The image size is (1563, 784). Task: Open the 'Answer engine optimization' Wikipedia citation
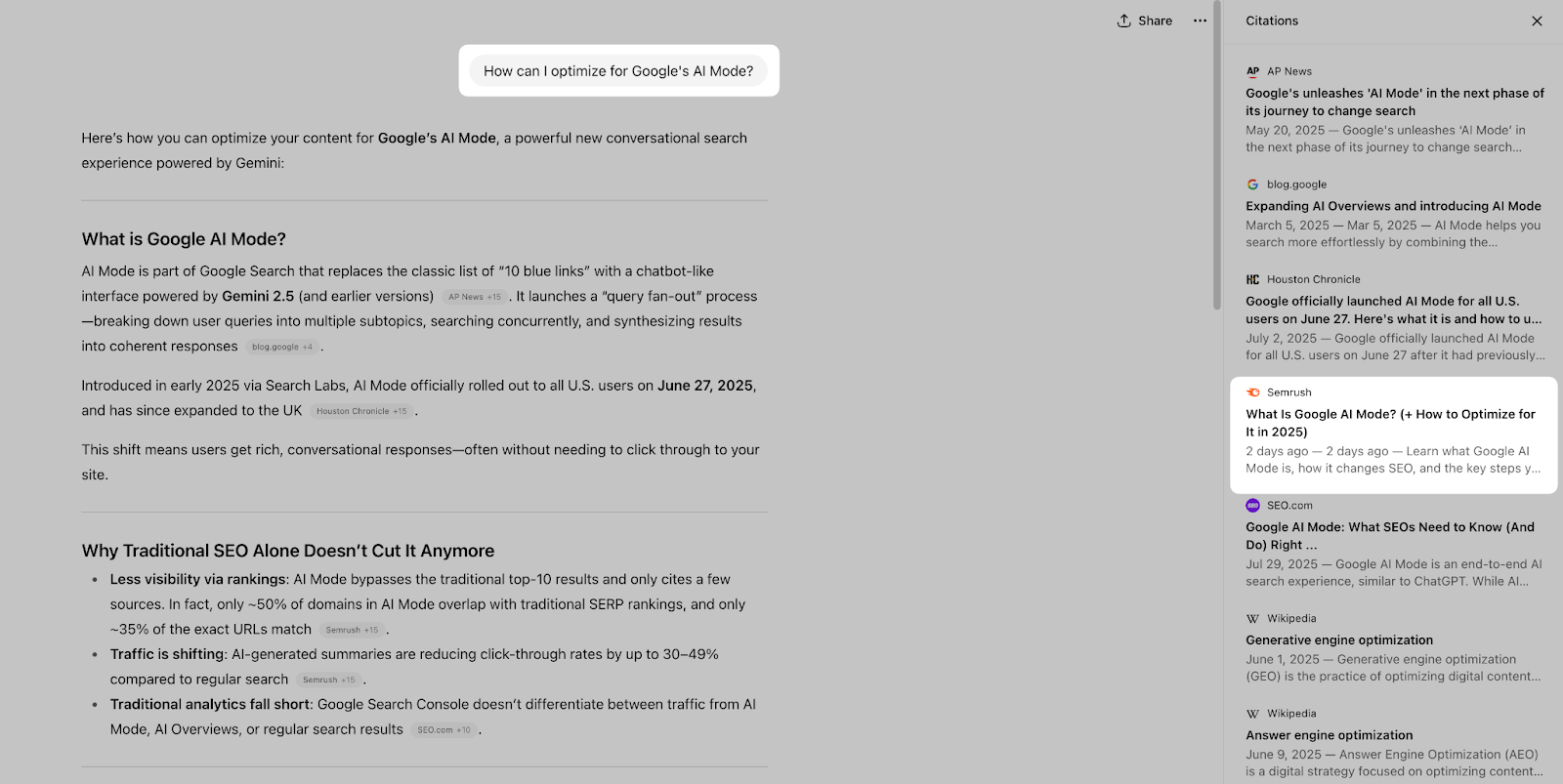click(1329, 735)
